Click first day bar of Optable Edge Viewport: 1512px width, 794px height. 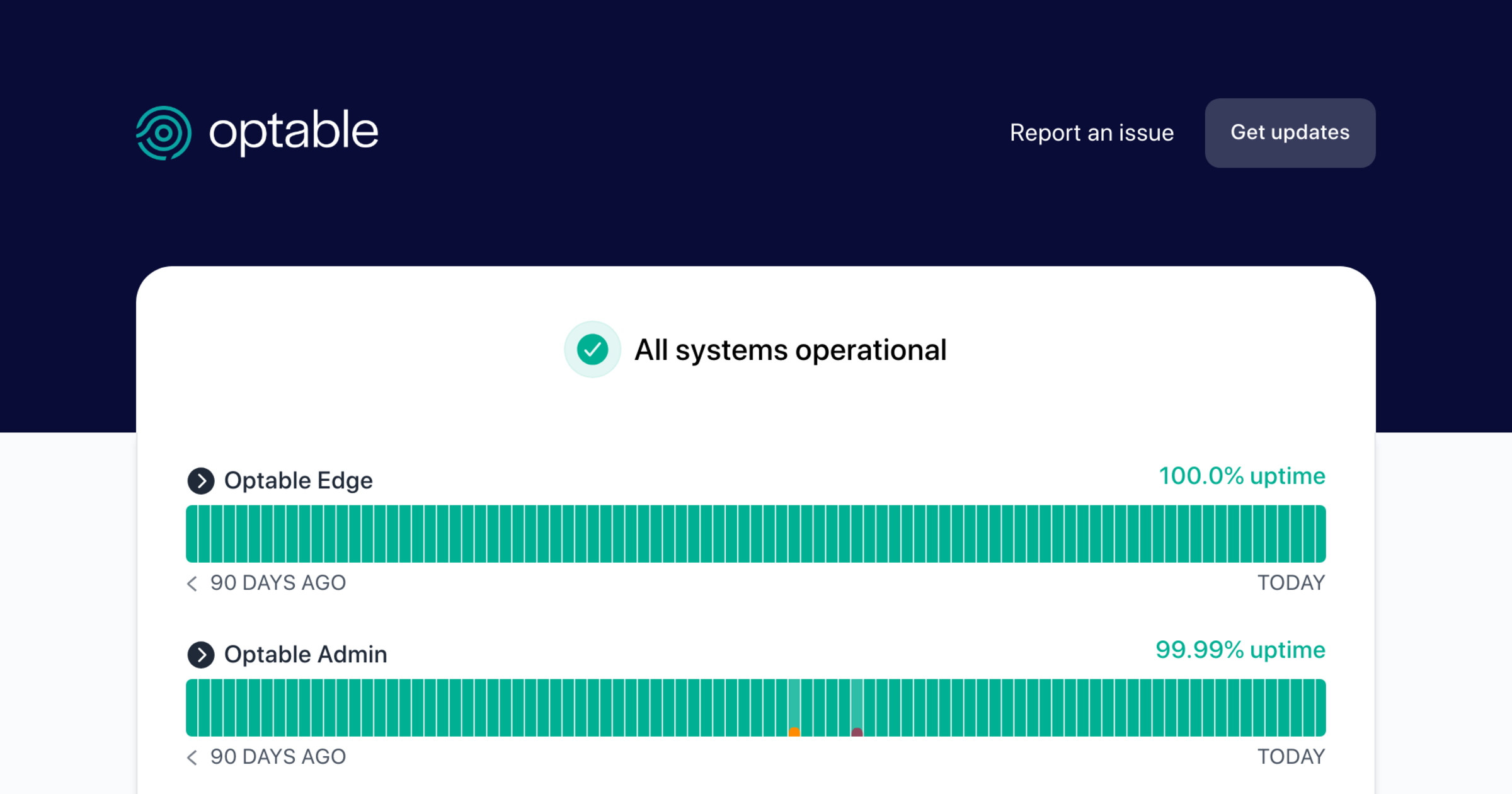click(192, 534)
